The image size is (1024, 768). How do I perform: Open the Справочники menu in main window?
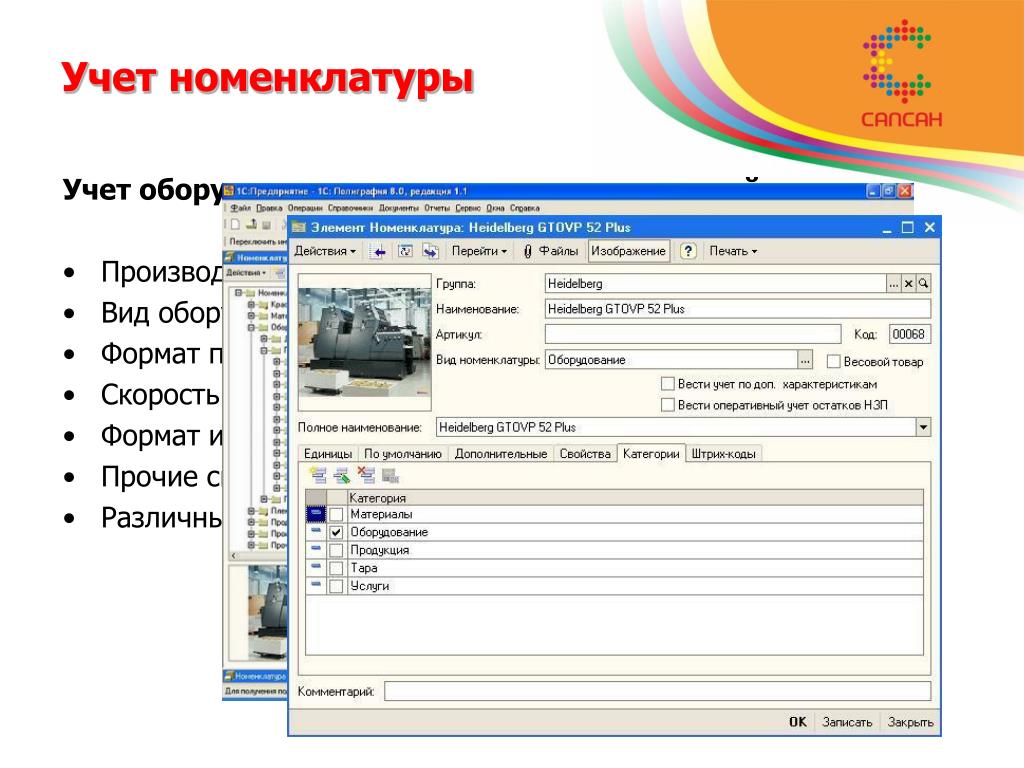click(x=350, y=208)
